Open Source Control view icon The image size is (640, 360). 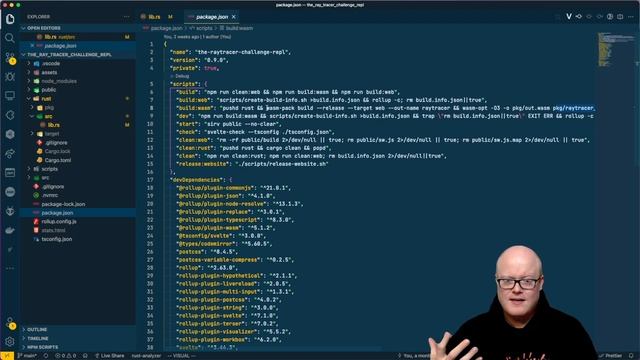click(x=10, y=58)
